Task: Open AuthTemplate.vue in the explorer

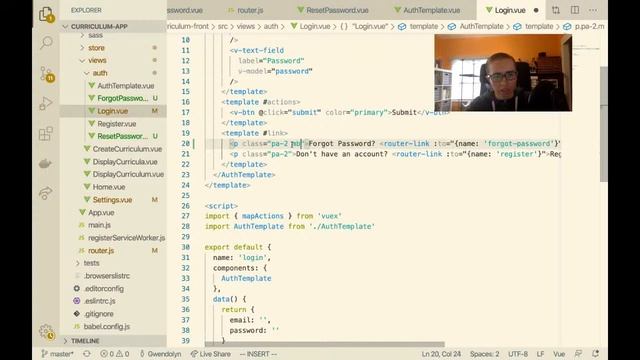Action: point(125,86)
